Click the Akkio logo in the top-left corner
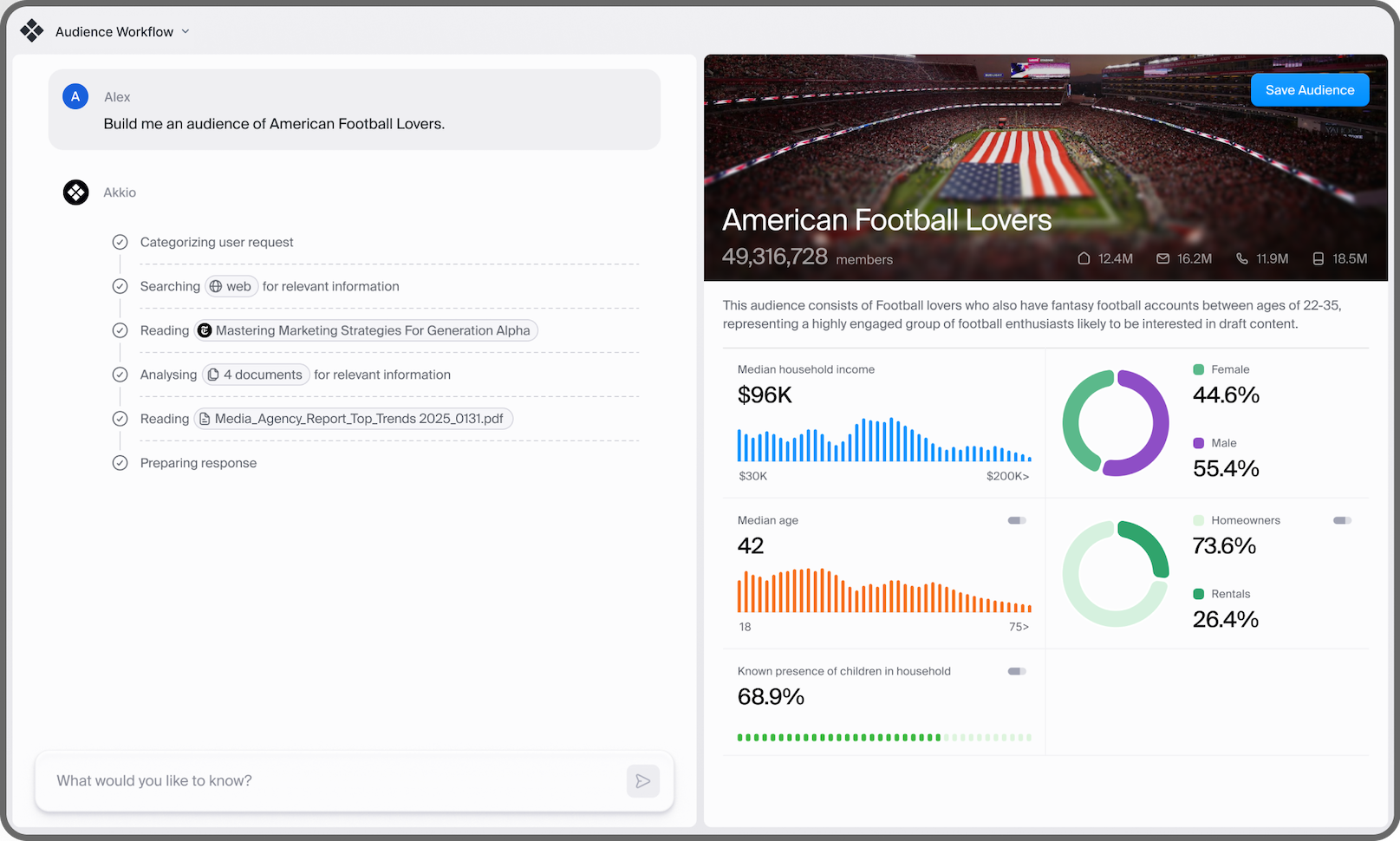The height and width of the screenshot is (841, 1400). coord(31,30)
